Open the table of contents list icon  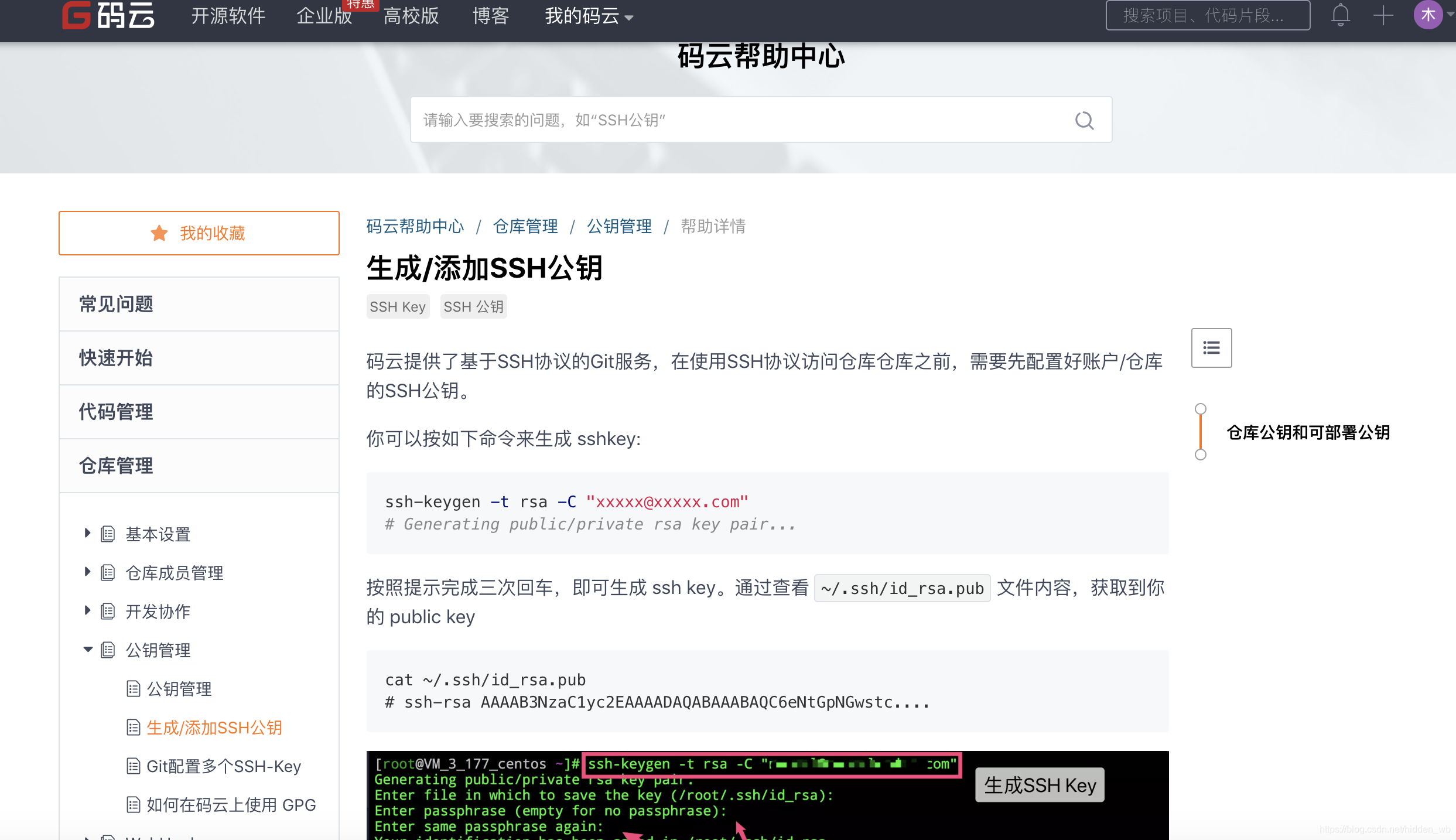click(1211, 348)
